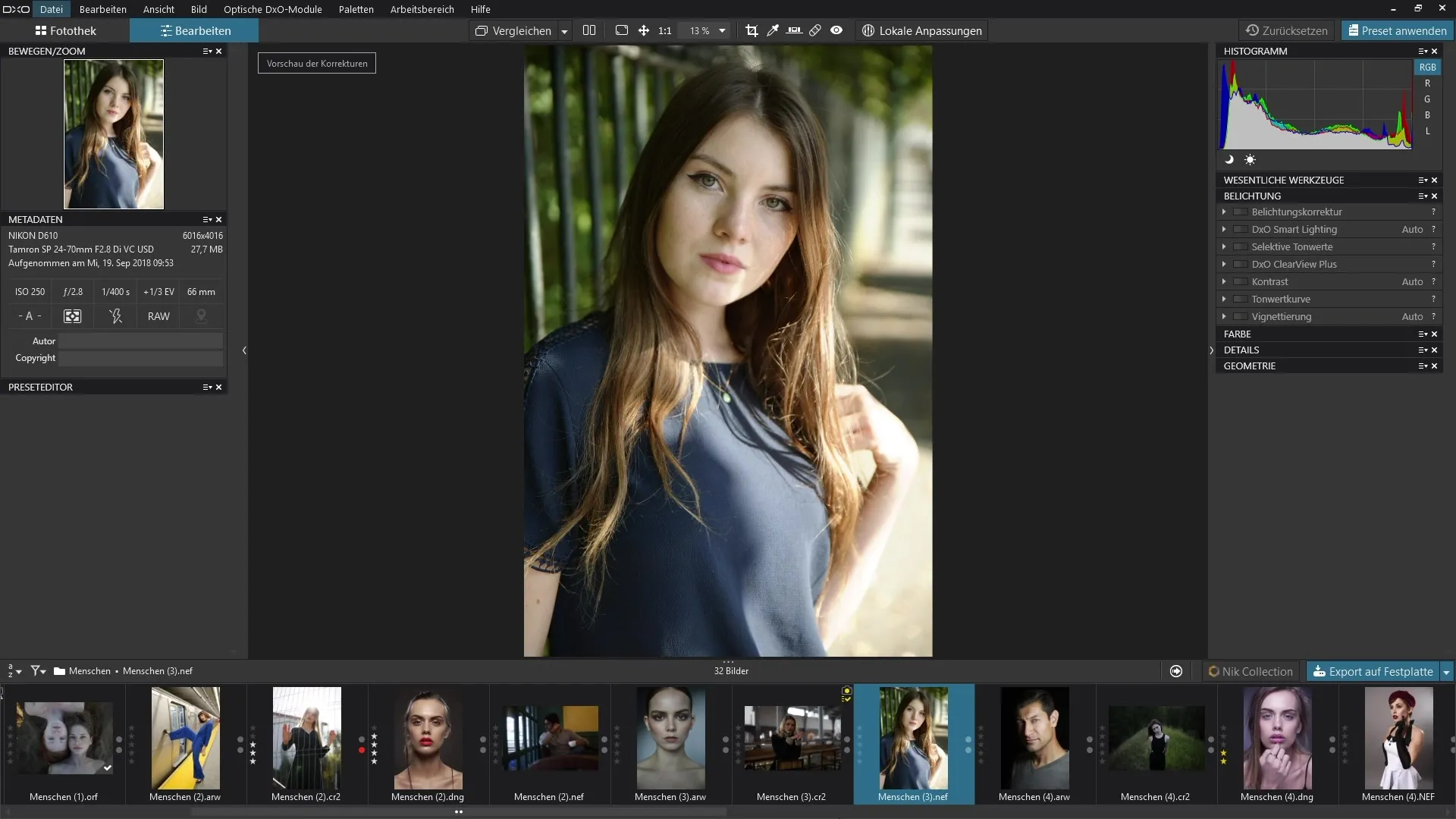Close the Metadaten palette

tap(219, 219)
